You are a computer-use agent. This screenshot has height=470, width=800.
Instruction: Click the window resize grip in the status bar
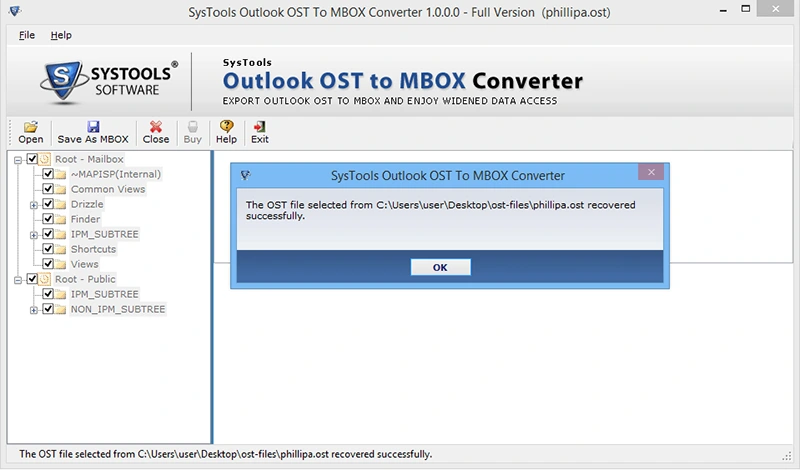(x=786, y=456)
